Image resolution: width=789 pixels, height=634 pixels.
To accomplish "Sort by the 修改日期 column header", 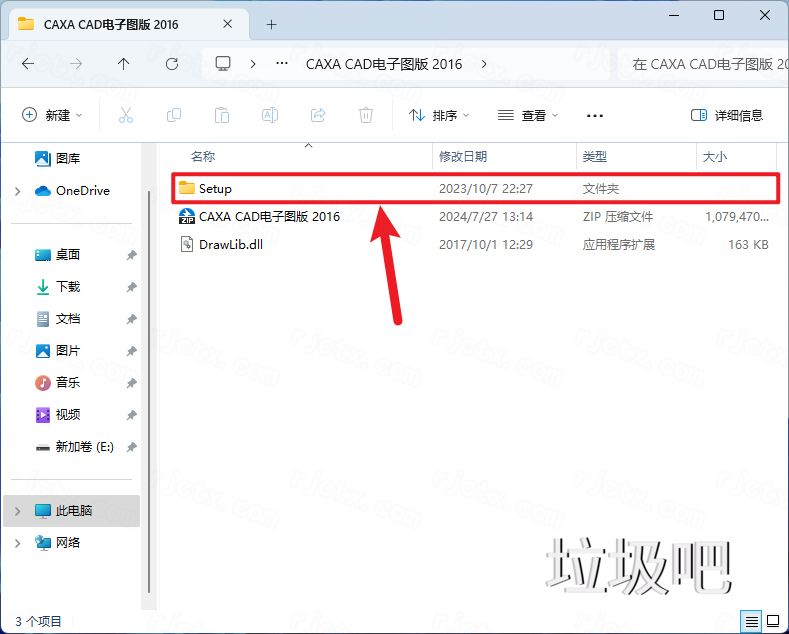I will pos(463,156).
